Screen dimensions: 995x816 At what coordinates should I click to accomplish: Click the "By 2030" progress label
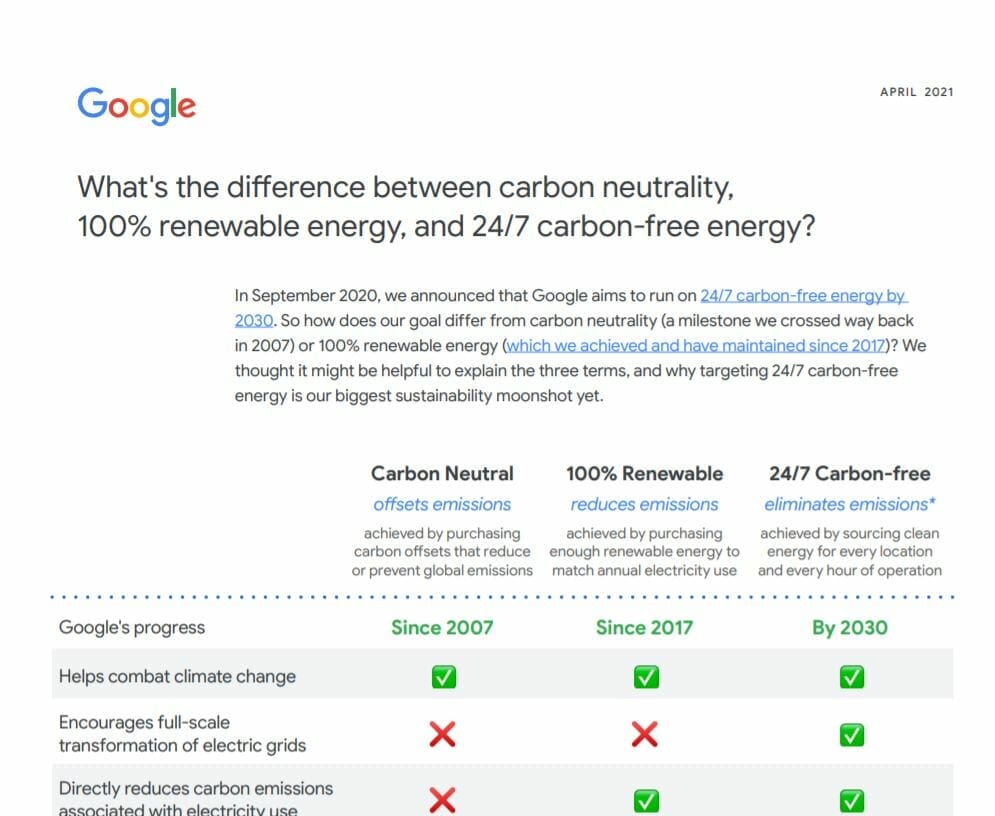(x=850, y=628)
